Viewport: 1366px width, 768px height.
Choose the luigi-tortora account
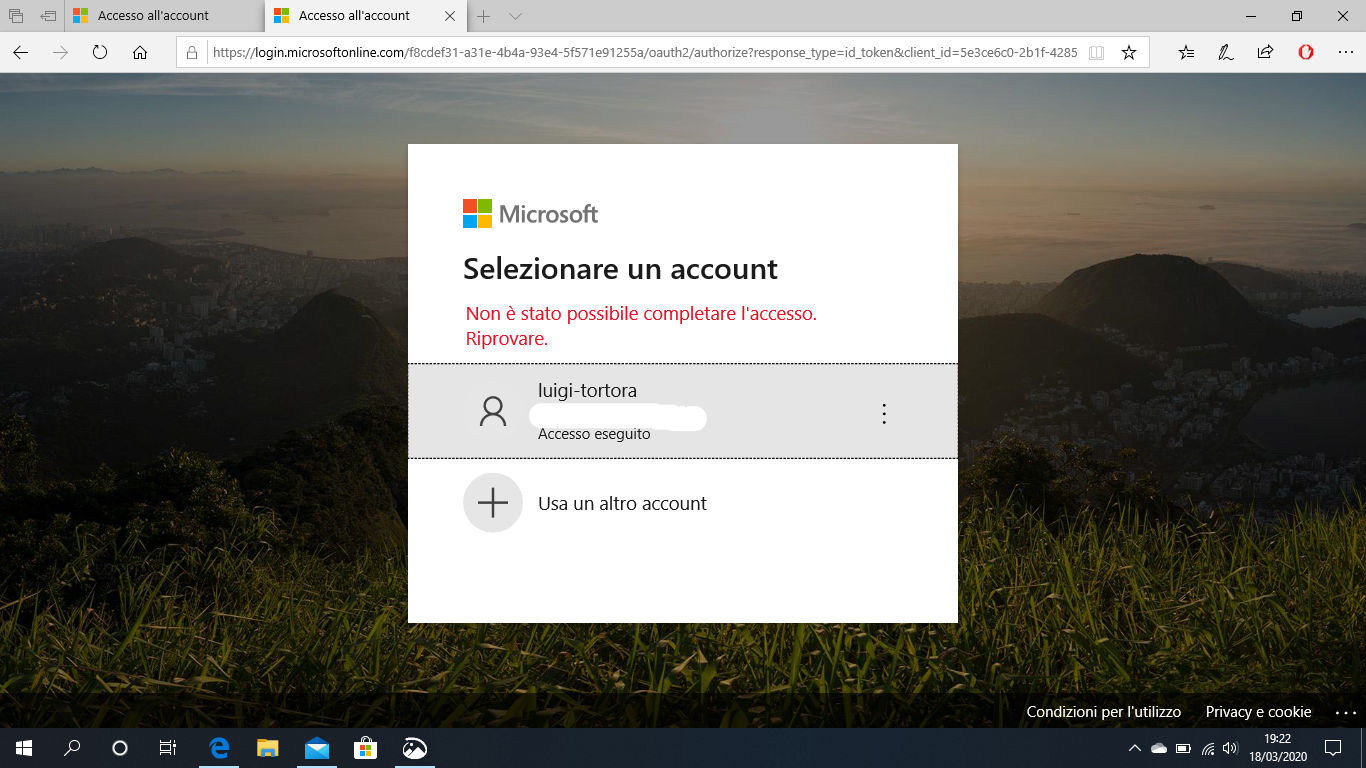(683, 411)
